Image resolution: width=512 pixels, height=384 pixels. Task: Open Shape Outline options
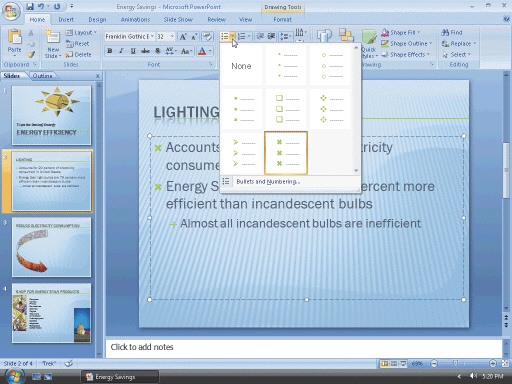(x=407, y=44)
